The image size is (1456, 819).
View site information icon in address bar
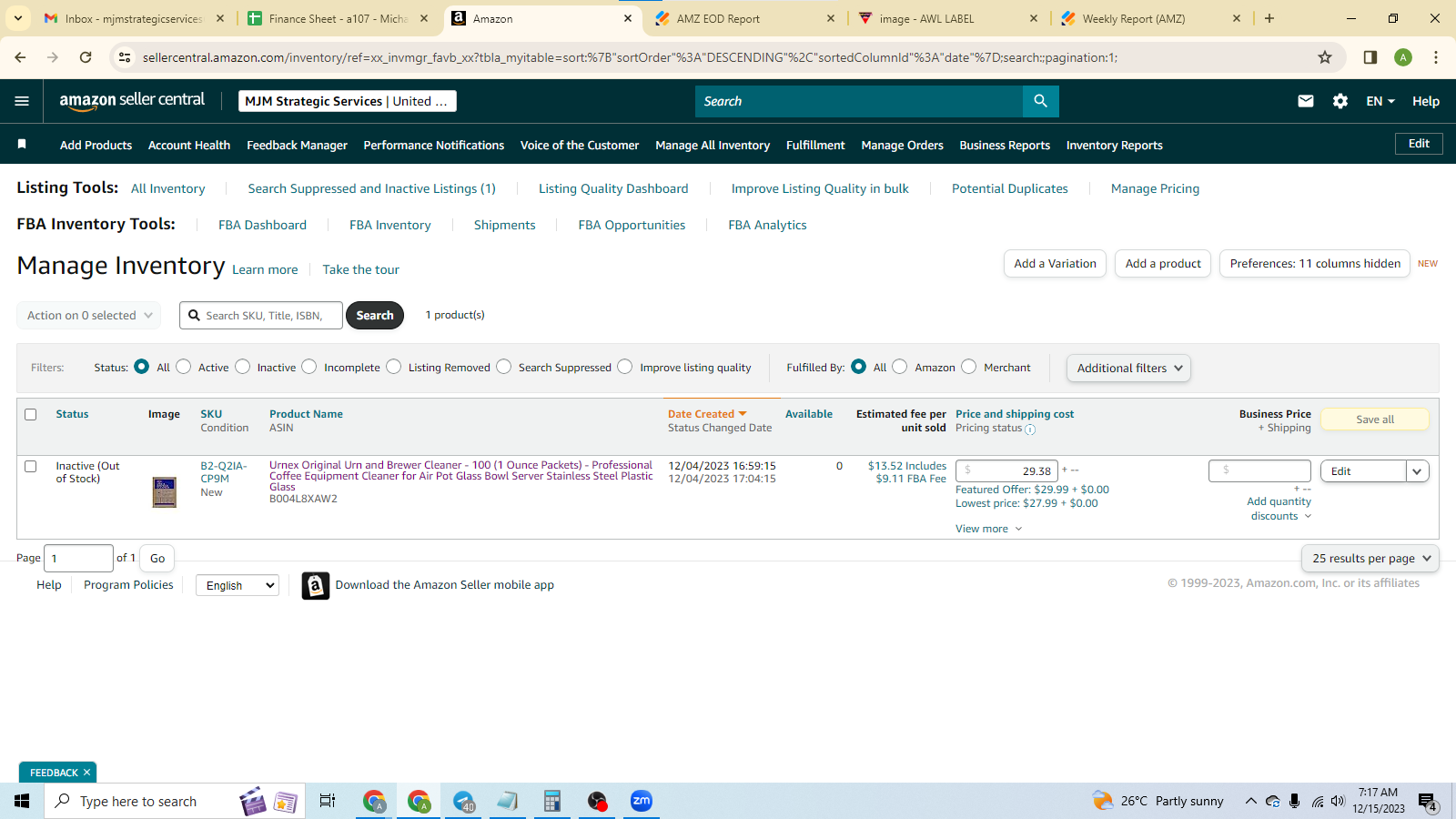pos(125,57)
